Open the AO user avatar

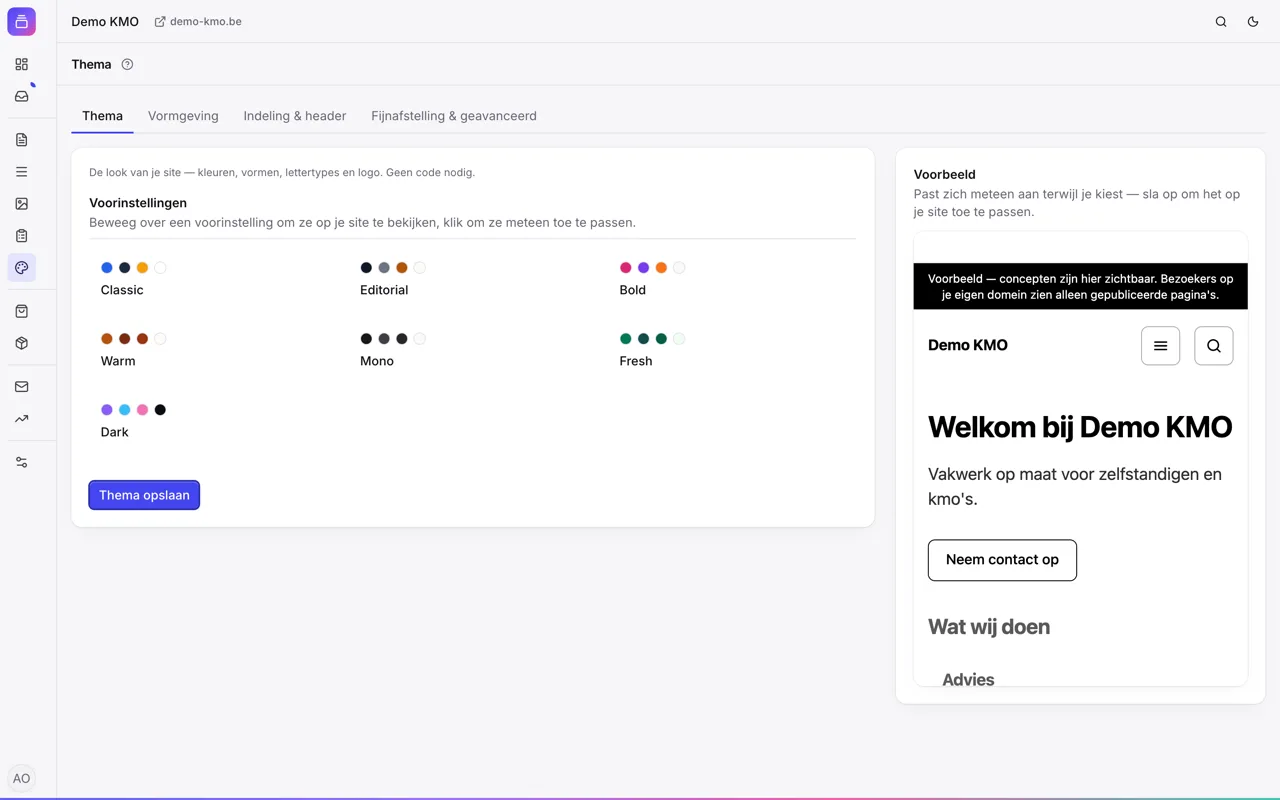point(21,778)
